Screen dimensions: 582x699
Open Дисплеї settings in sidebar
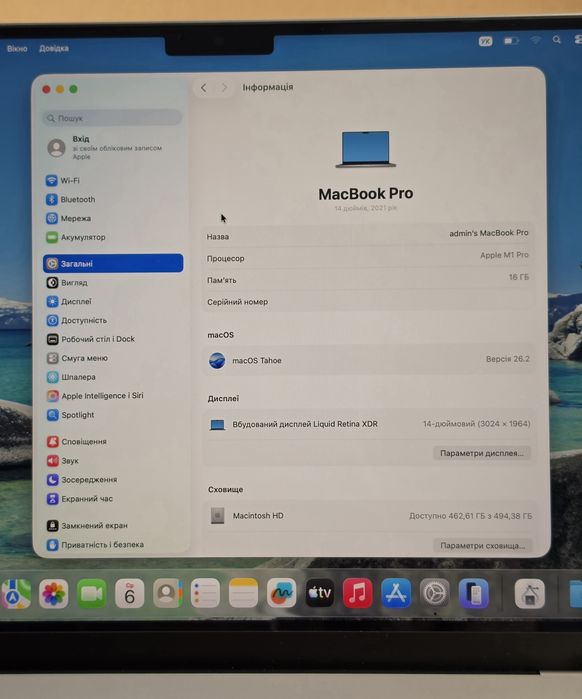tap(69, 301)
